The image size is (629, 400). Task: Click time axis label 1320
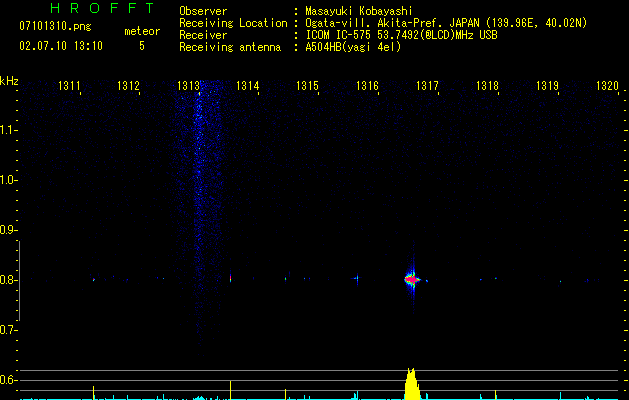point(607,86)
